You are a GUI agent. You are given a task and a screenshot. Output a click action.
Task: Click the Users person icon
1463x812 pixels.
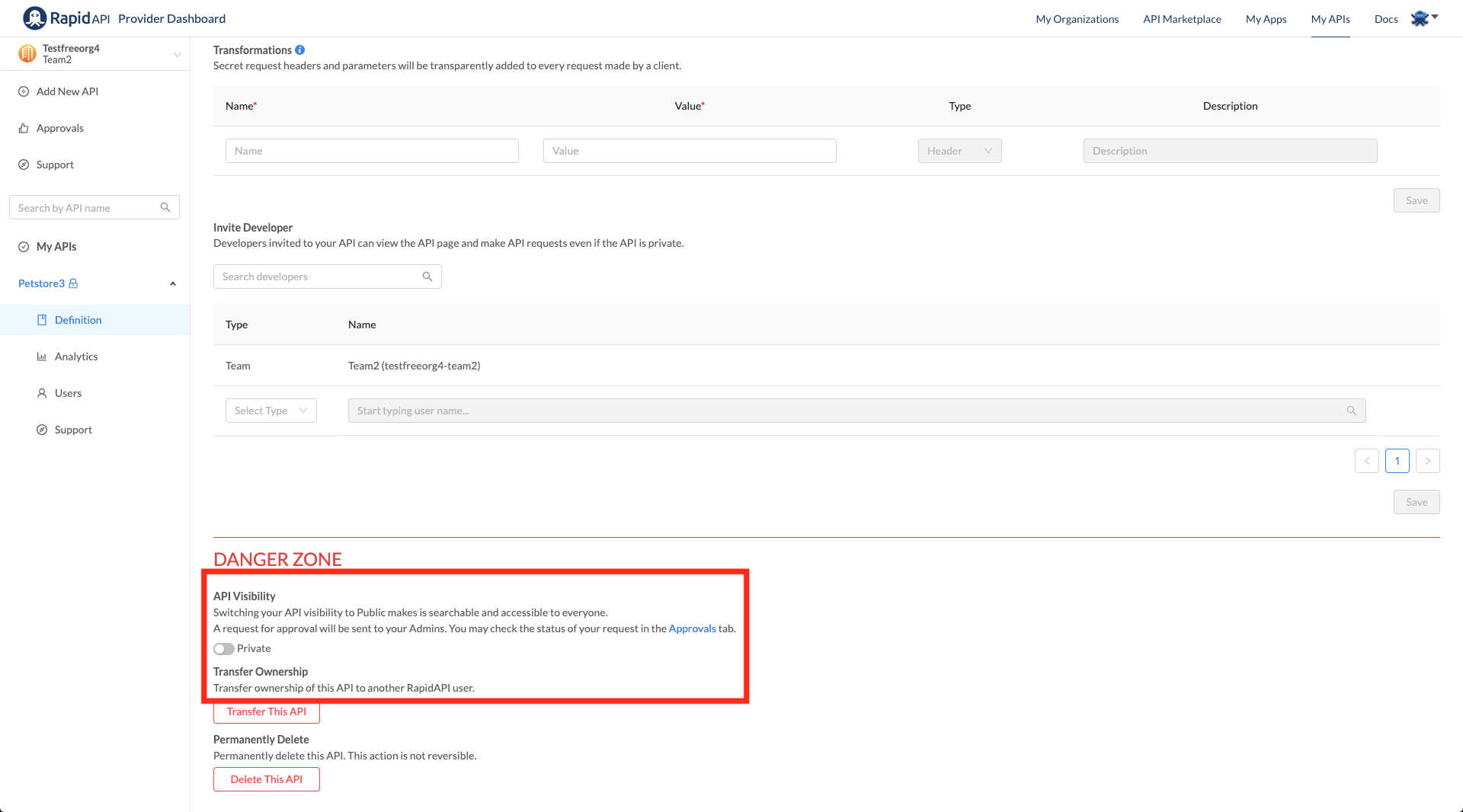click(x=42, y=393)
